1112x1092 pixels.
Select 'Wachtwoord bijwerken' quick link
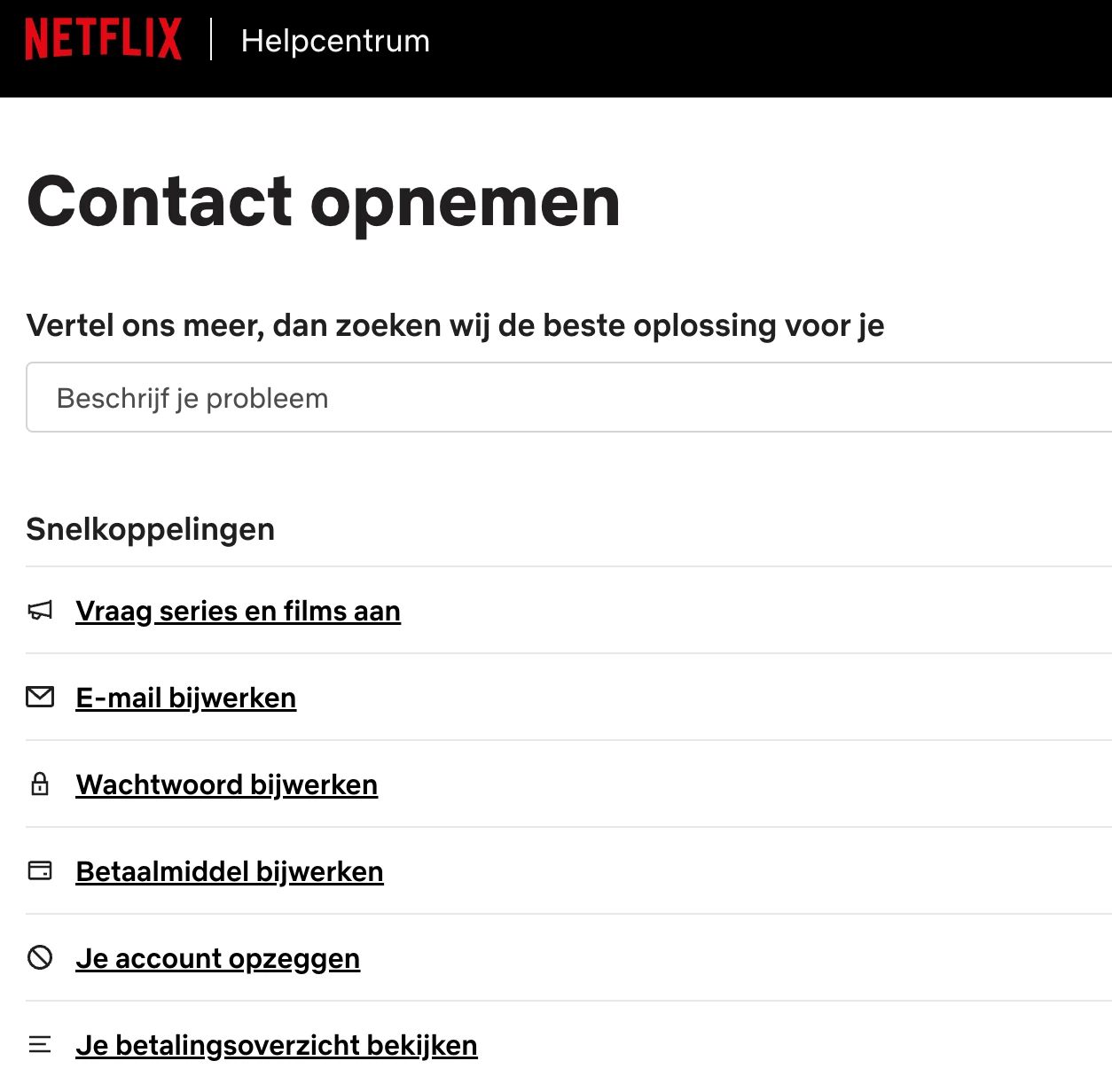(x=227, y=784)
